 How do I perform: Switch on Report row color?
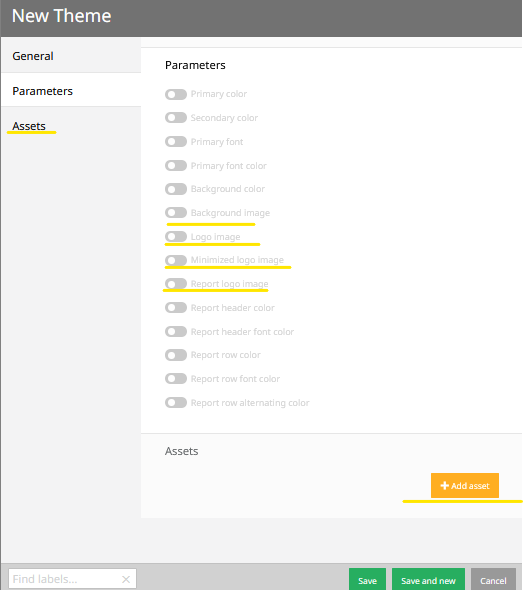(x=176, y=355)
